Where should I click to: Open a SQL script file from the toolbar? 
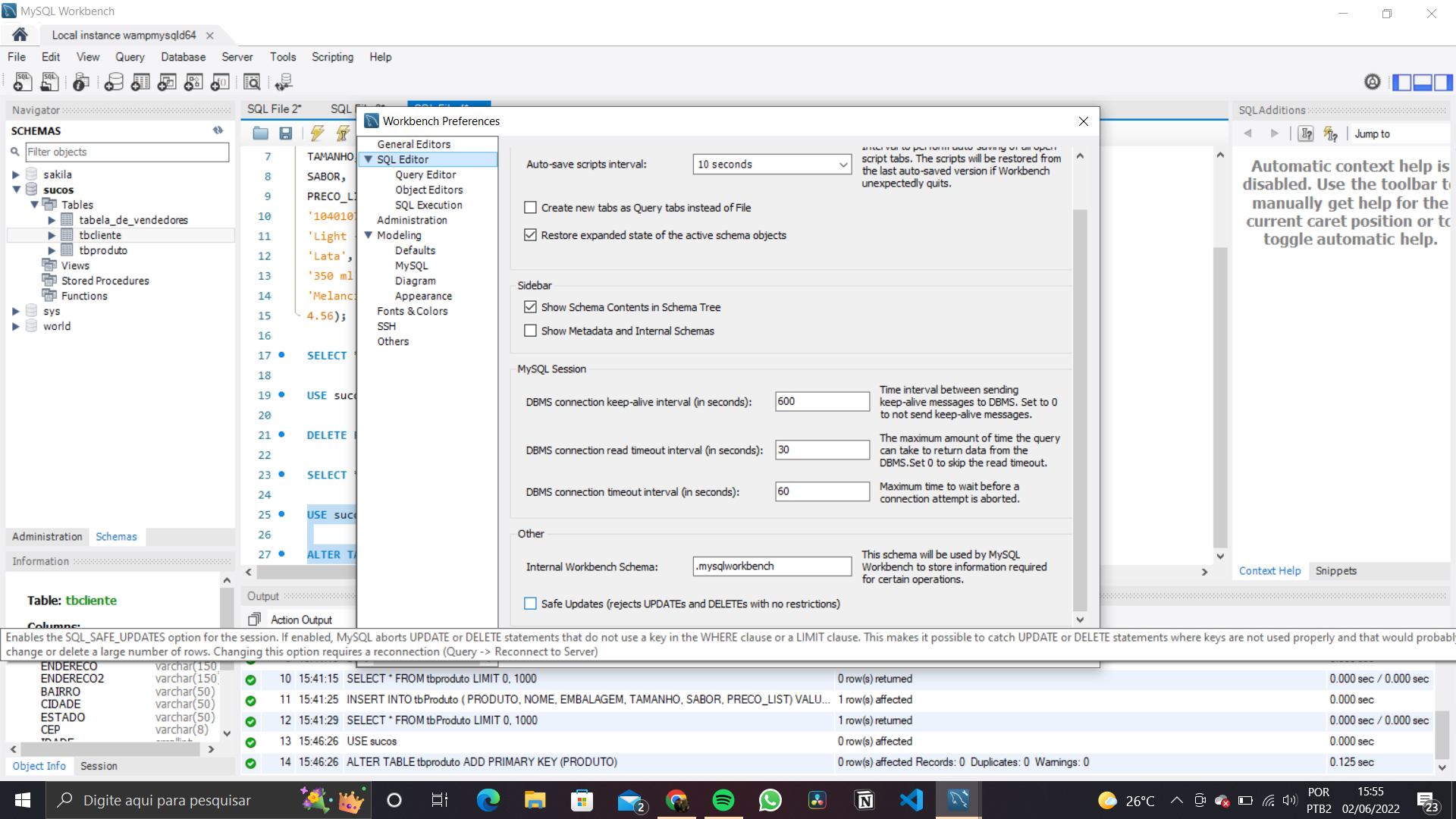50,82
